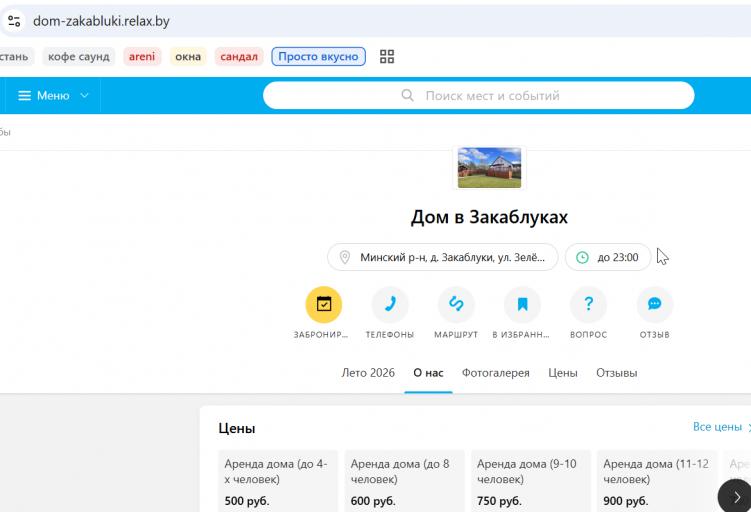Switch to the 'Фотогалерея' tab
Image resolution: width=751 pixels, height=512 pixels.
pyautogui.click(x=496, y=373)
